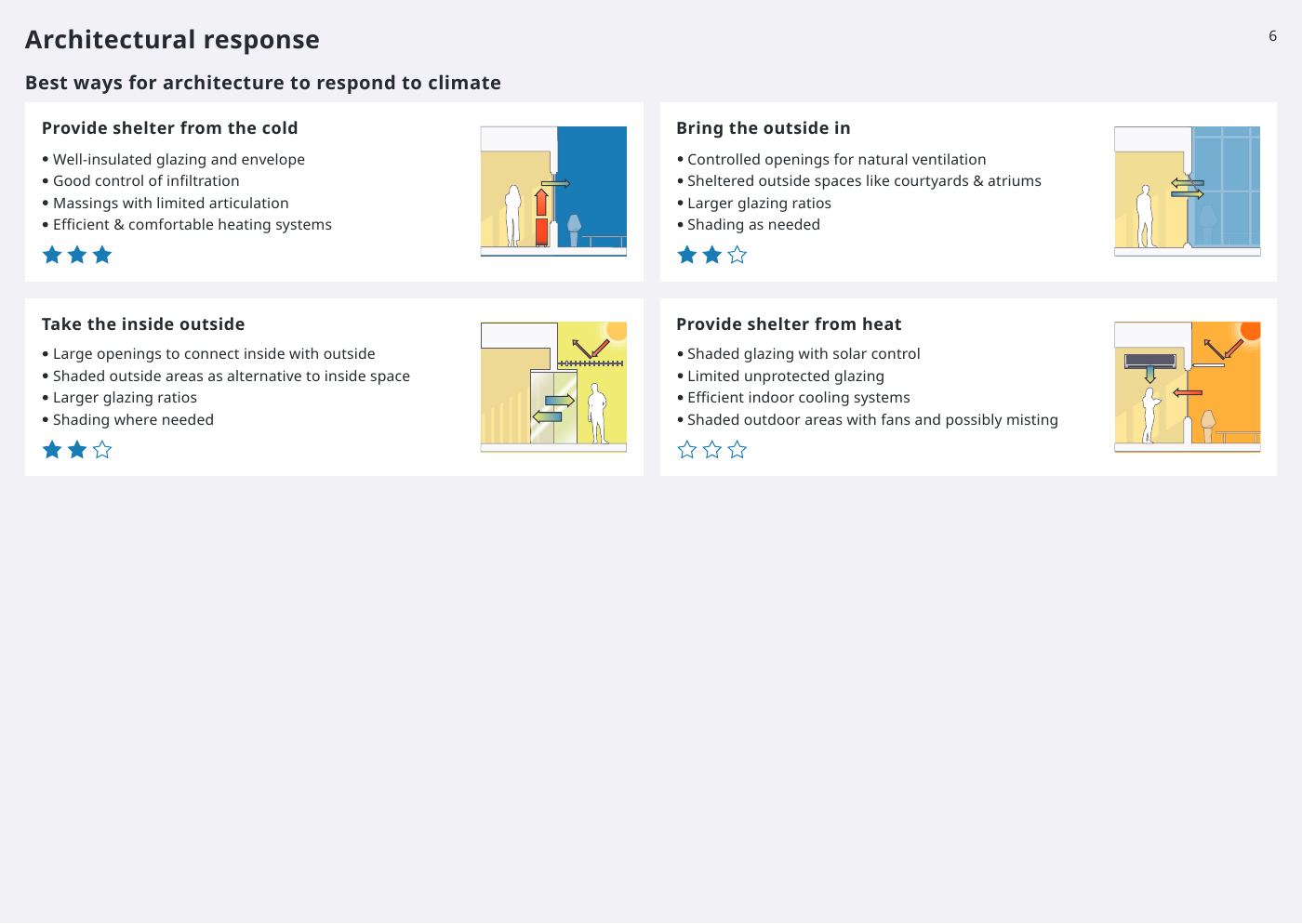The width and height of the screenshot is (1302, 924).
Task: Click the empty third star under Take the inside outside
Action: tap(102, 450)
